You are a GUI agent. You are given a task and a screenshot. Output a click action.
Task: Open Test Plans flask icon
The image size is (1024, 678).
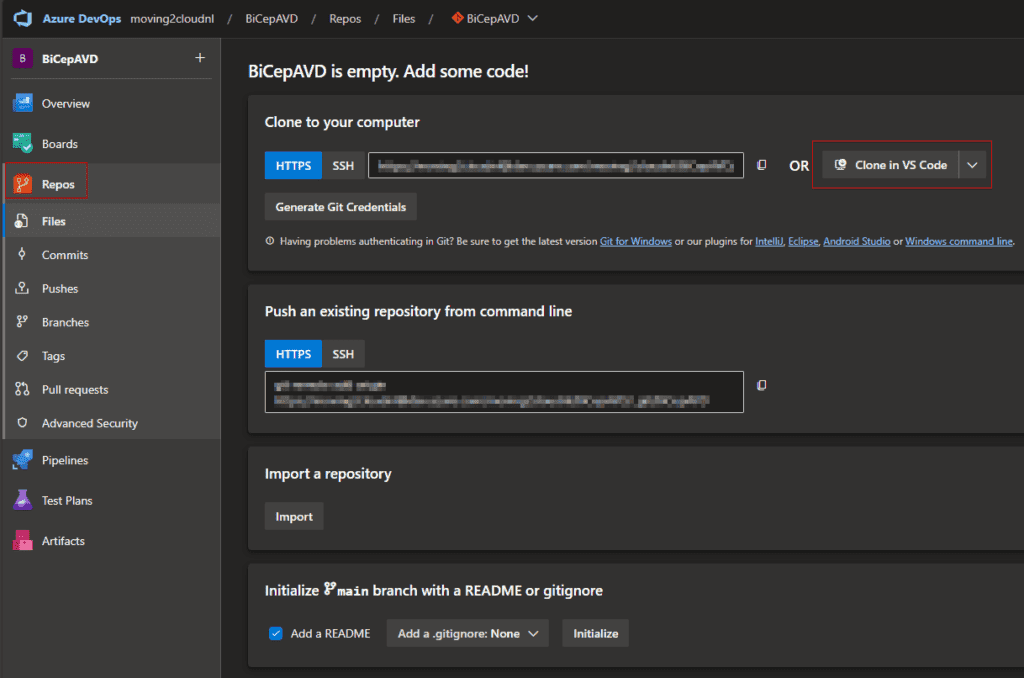click(x=23, y=500)
